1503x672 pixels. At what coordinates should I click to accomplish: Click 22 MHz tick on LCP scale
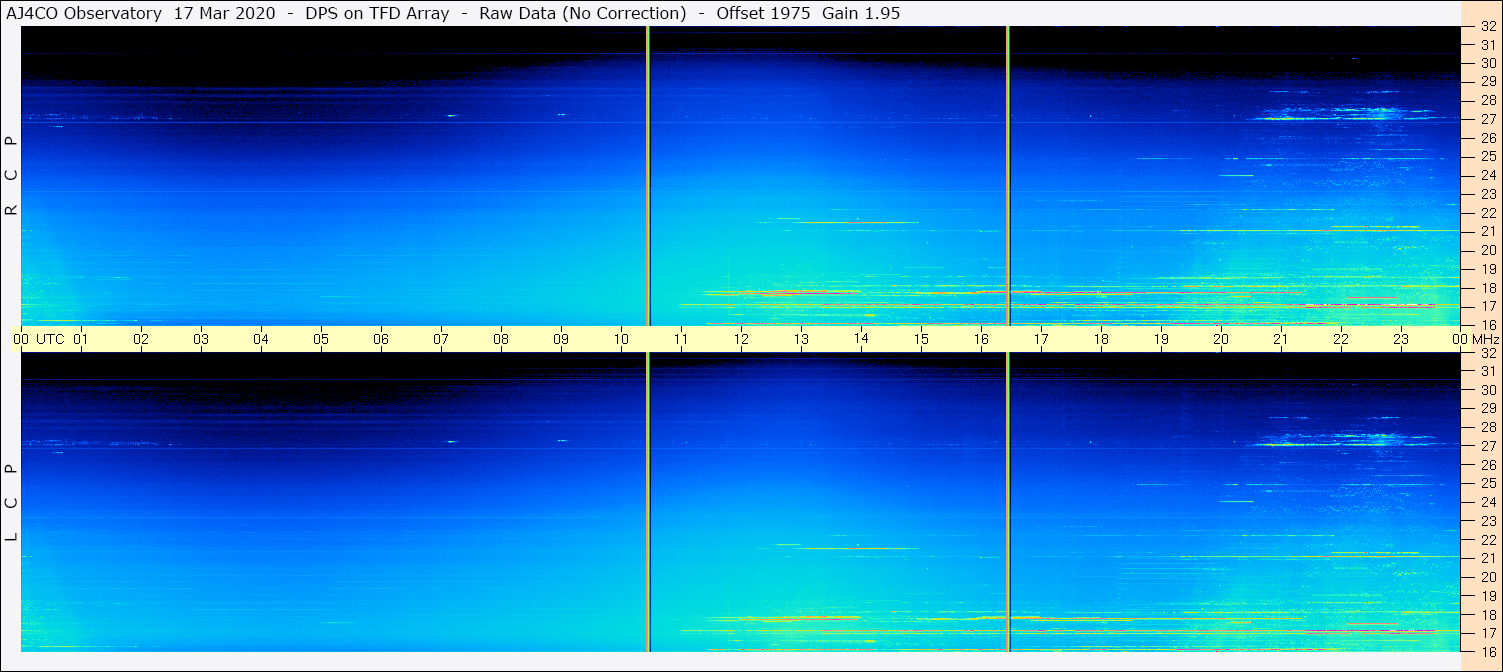pyautogui.click(x=1487, y=539)
